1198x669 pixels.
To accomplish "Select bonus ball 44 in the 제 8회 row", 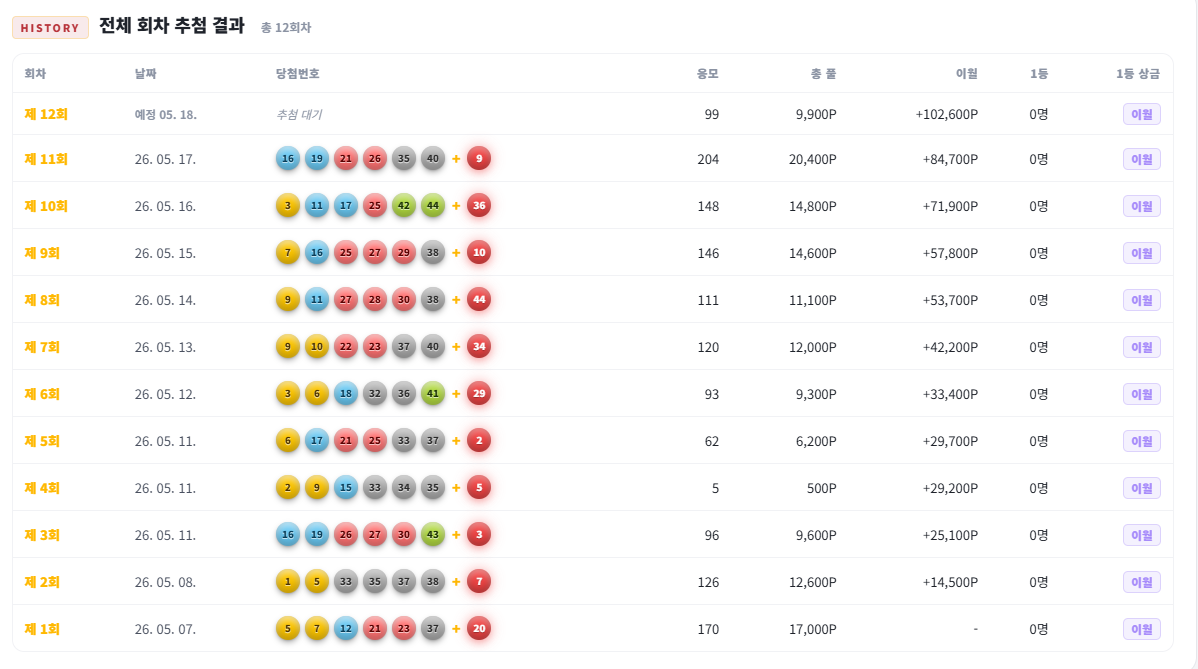I will point(479,299).
